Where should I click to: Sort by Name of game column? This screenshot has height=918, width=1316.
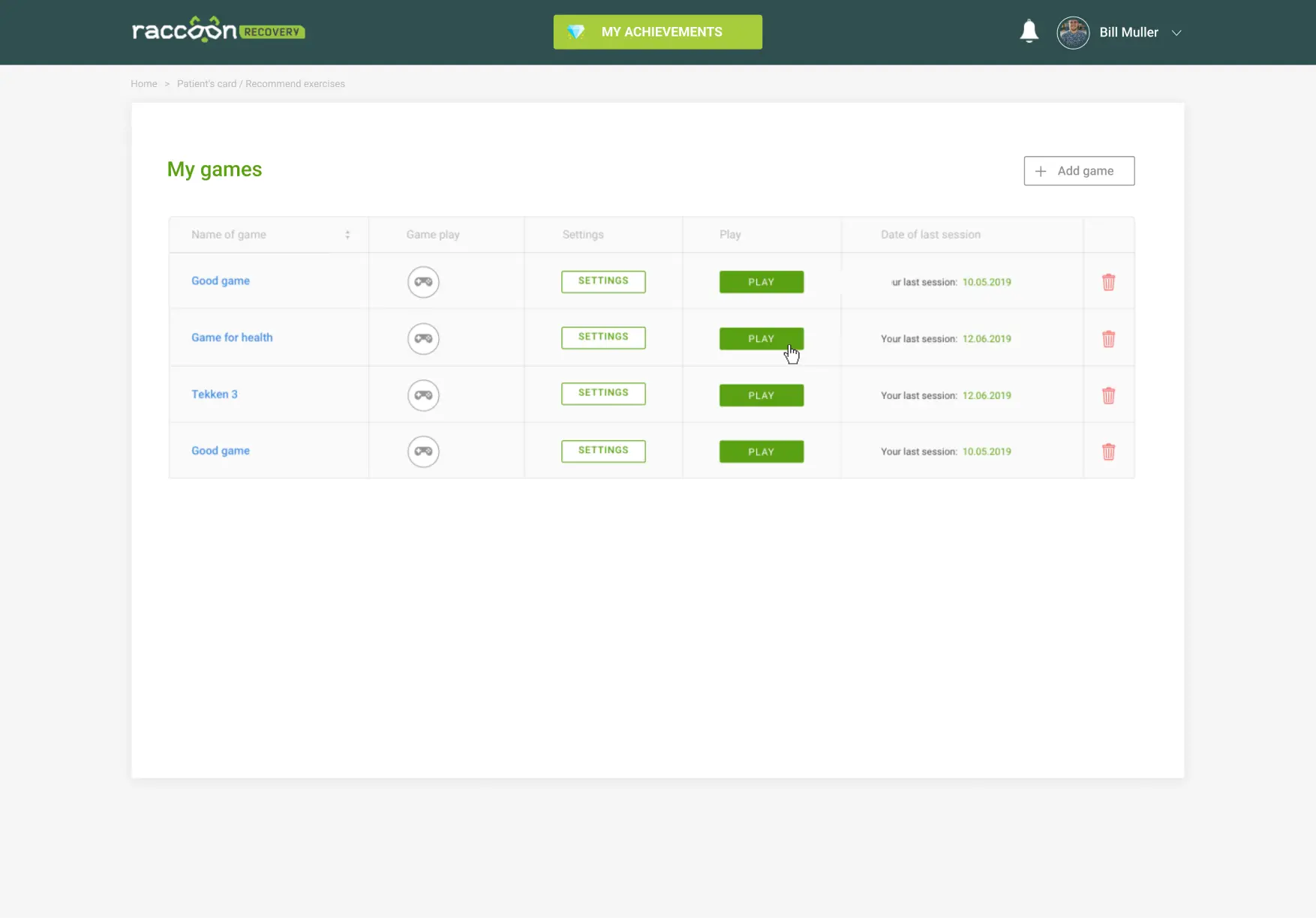347,235
